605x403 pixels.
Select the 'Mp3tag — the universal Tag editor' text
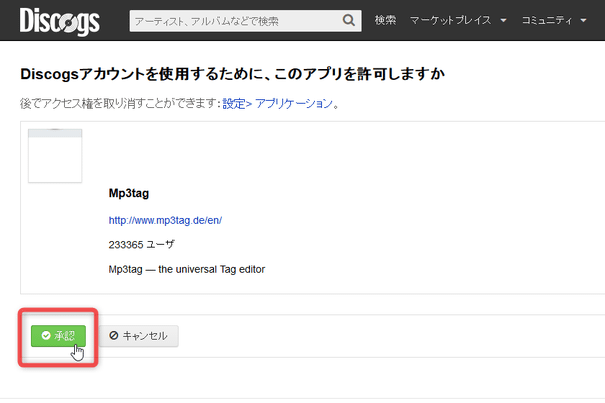[187, 269]
